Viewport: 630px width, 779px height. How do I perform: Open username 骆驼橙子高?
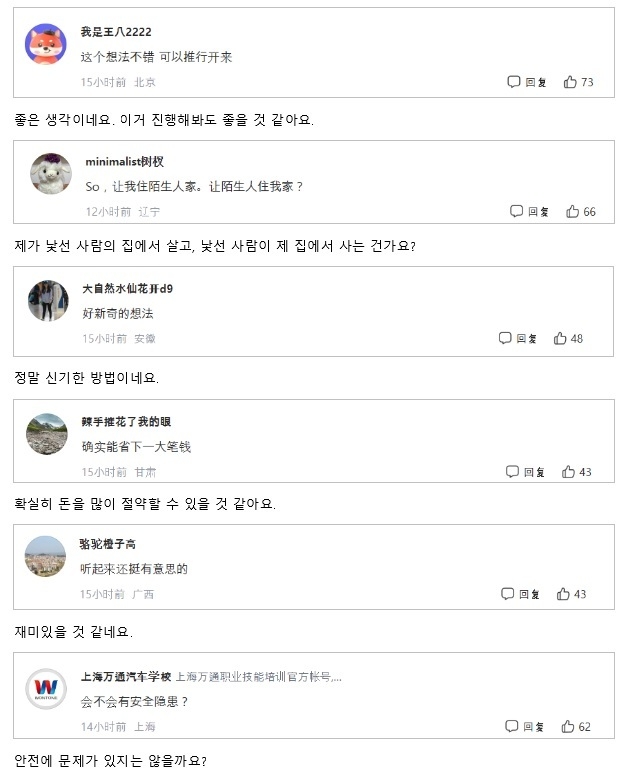(x=108, y=544)
